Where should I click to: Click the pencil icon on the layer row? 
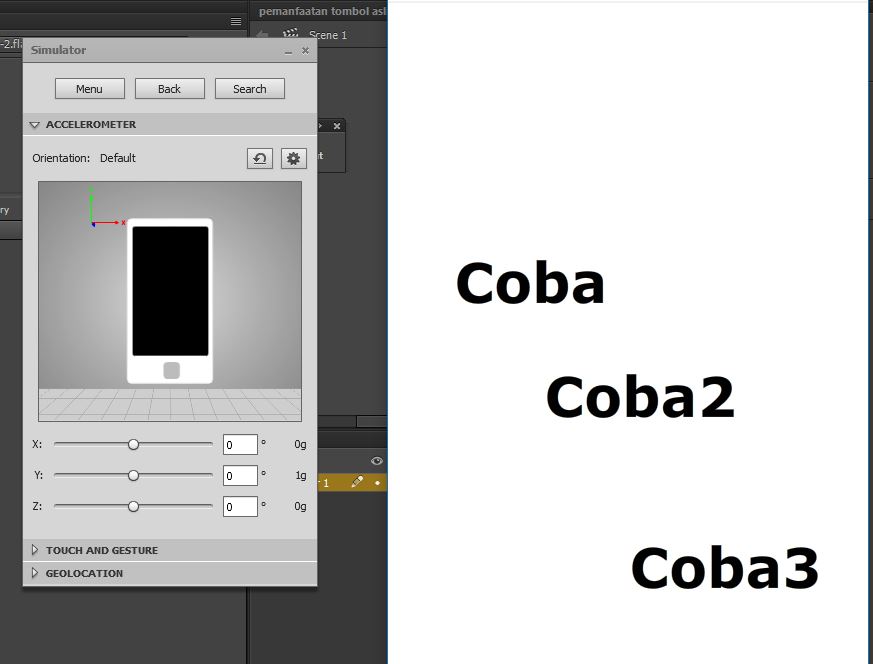click(x=357, y=482)
